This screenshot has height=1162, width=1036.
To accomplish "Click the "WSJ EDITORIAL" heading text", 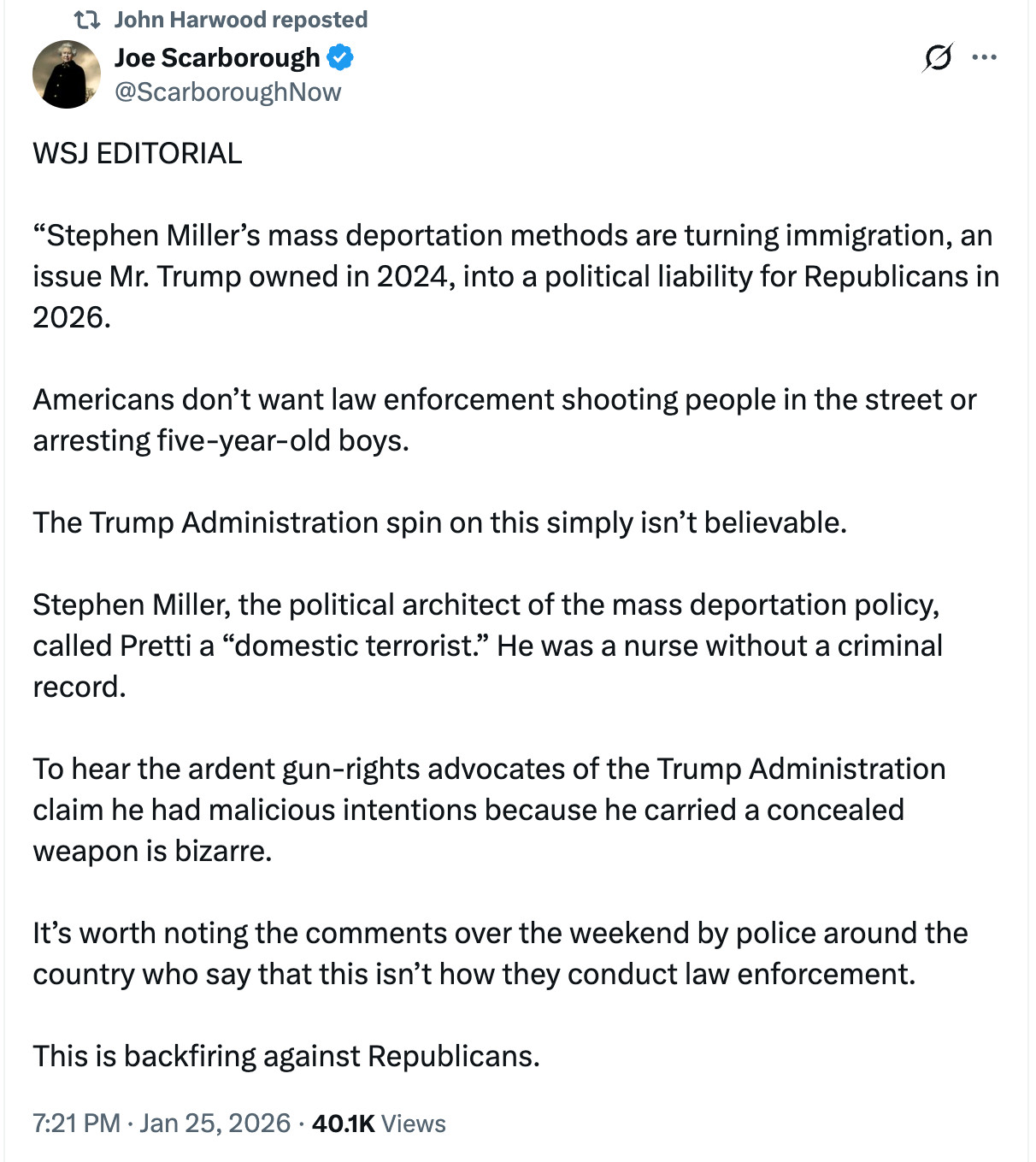I will pyautogui.click(x=138, y=153).
